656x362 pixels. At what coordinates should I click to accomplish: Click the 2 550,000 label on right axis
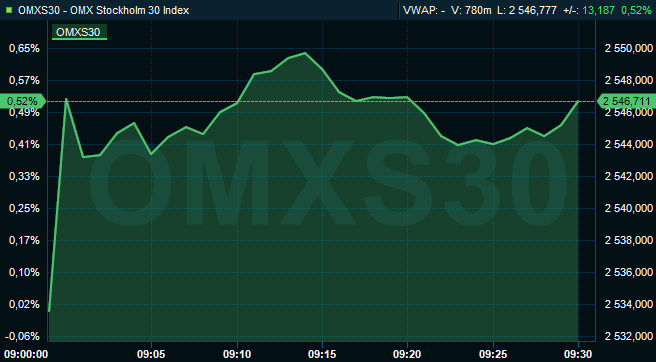point(629,48)
